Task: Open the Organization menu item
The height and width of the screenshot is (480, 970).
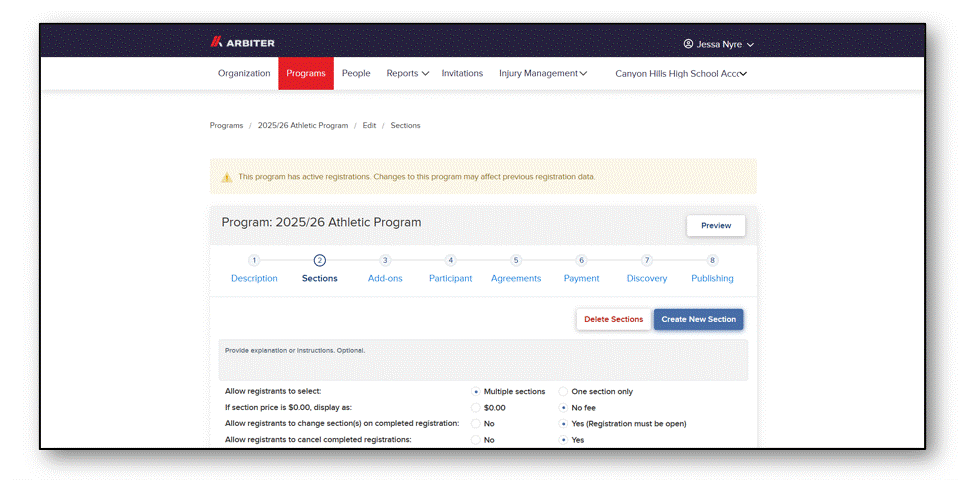Action: [x=244, y=73]
